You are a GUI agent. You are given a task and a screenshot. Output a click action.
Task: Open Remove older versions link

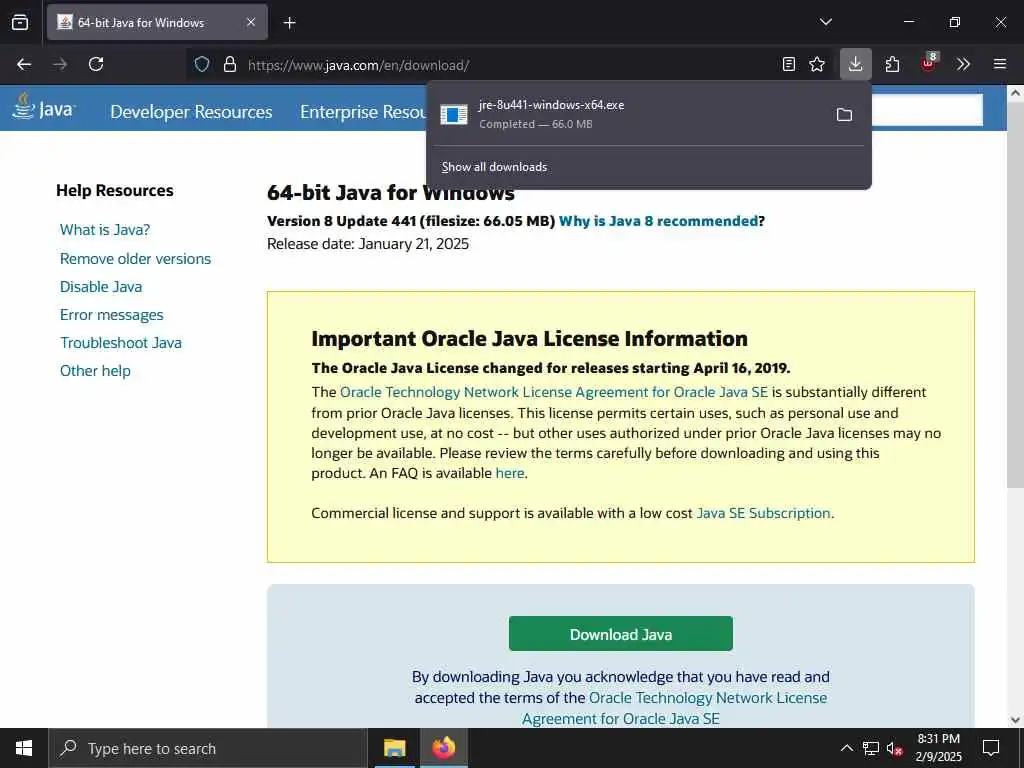(x=135, y=259)
